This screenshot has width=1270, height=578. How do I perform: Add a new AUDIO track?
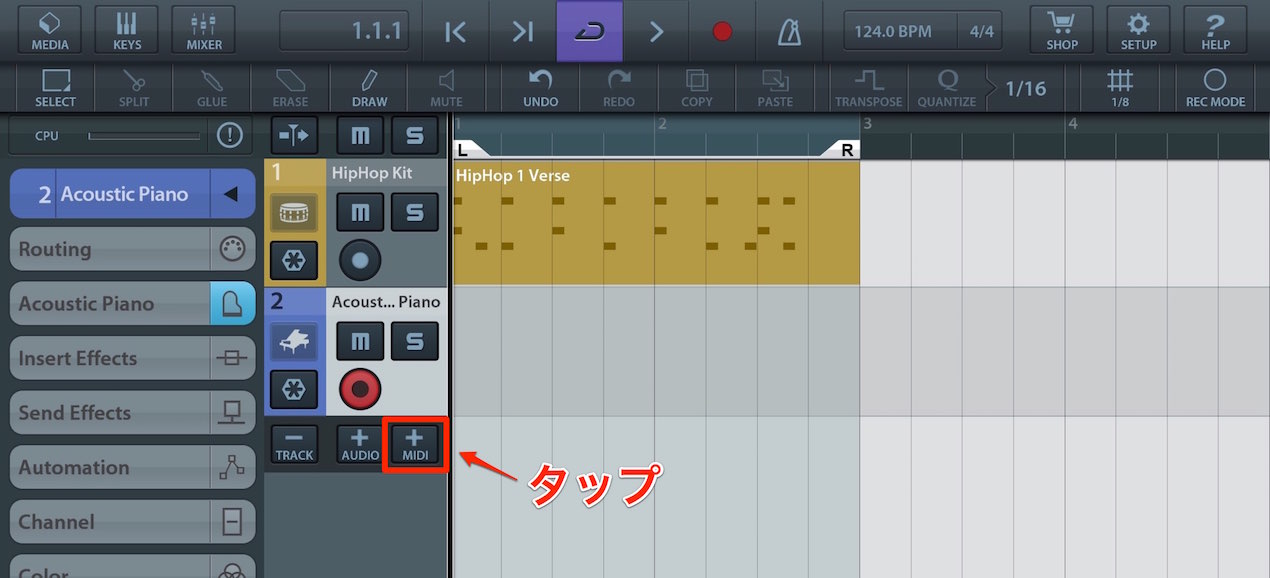[360, 445]
